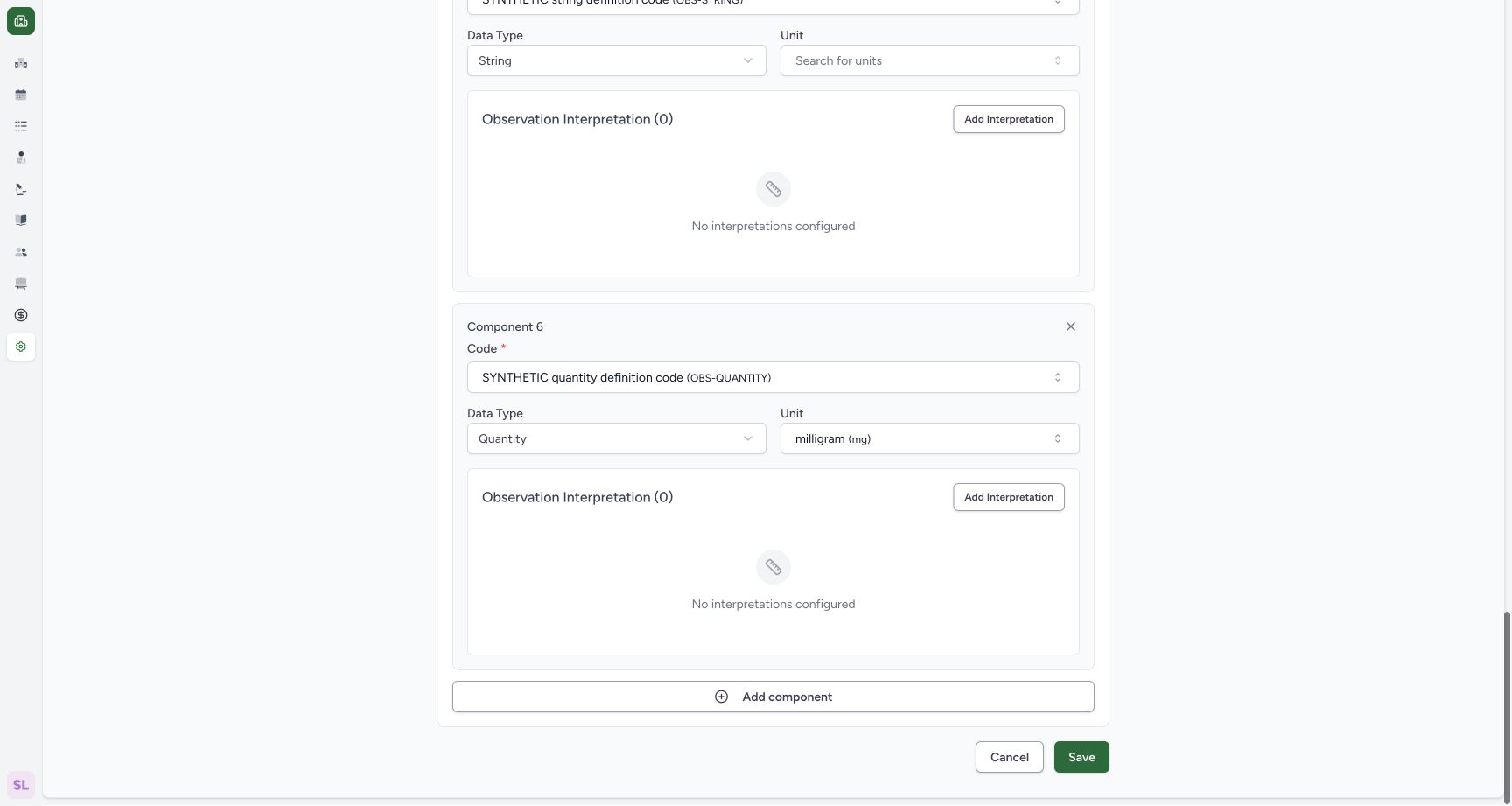Open the microscope lab sidebar icon
Screen dimensions: 1512x806
pos(21,189)
